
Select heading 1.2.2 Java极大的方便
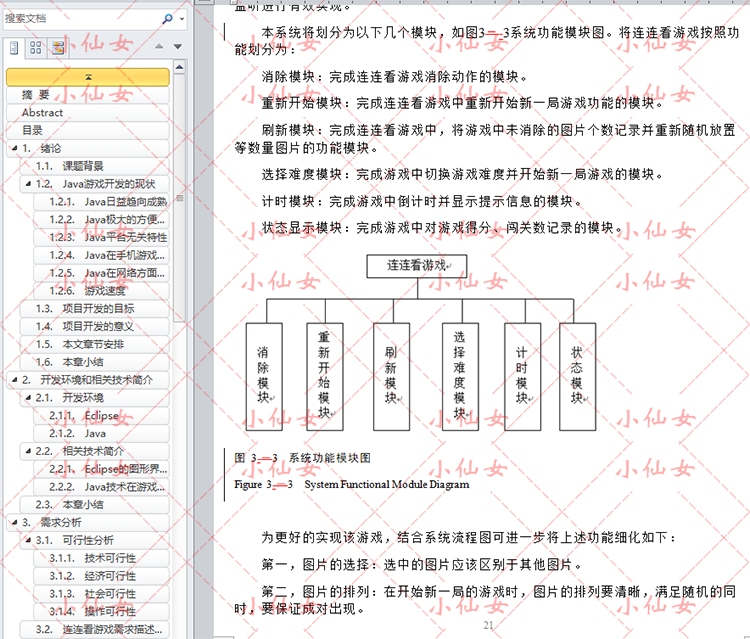pyautogui.click(x=101, y=220)
